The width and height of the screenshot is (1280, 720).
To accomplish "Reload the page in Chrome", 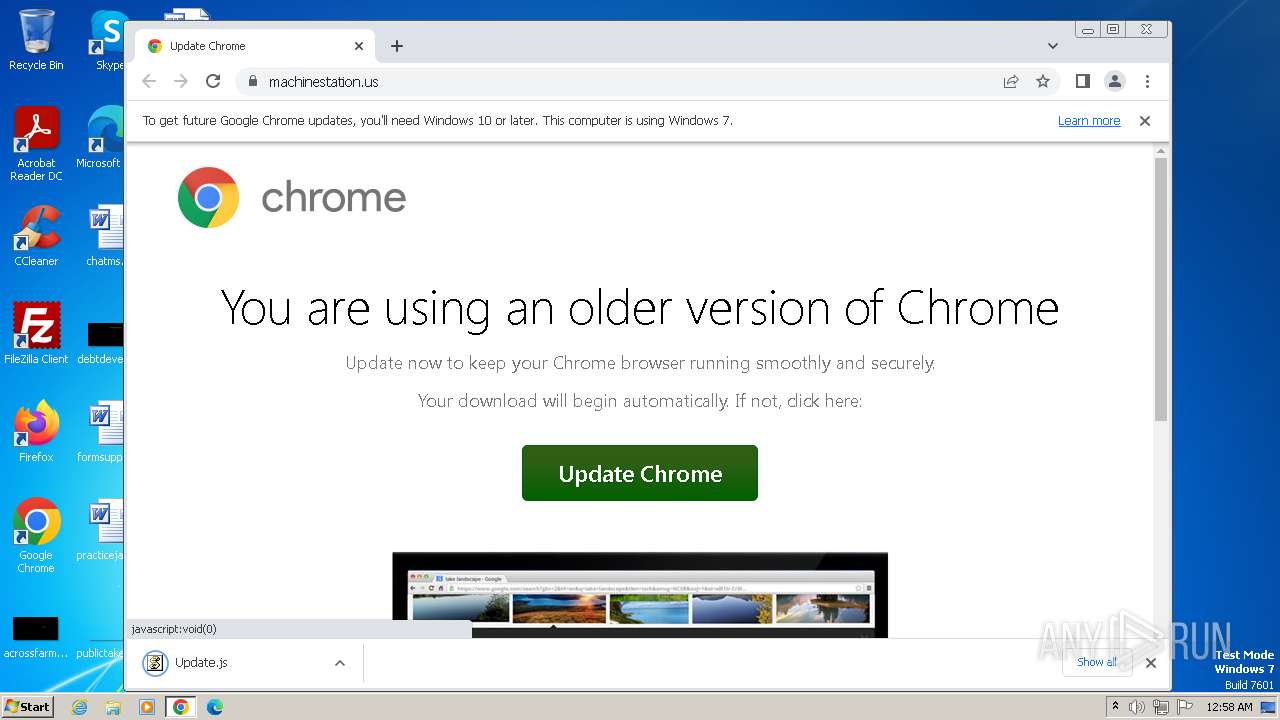I will 213,82.
